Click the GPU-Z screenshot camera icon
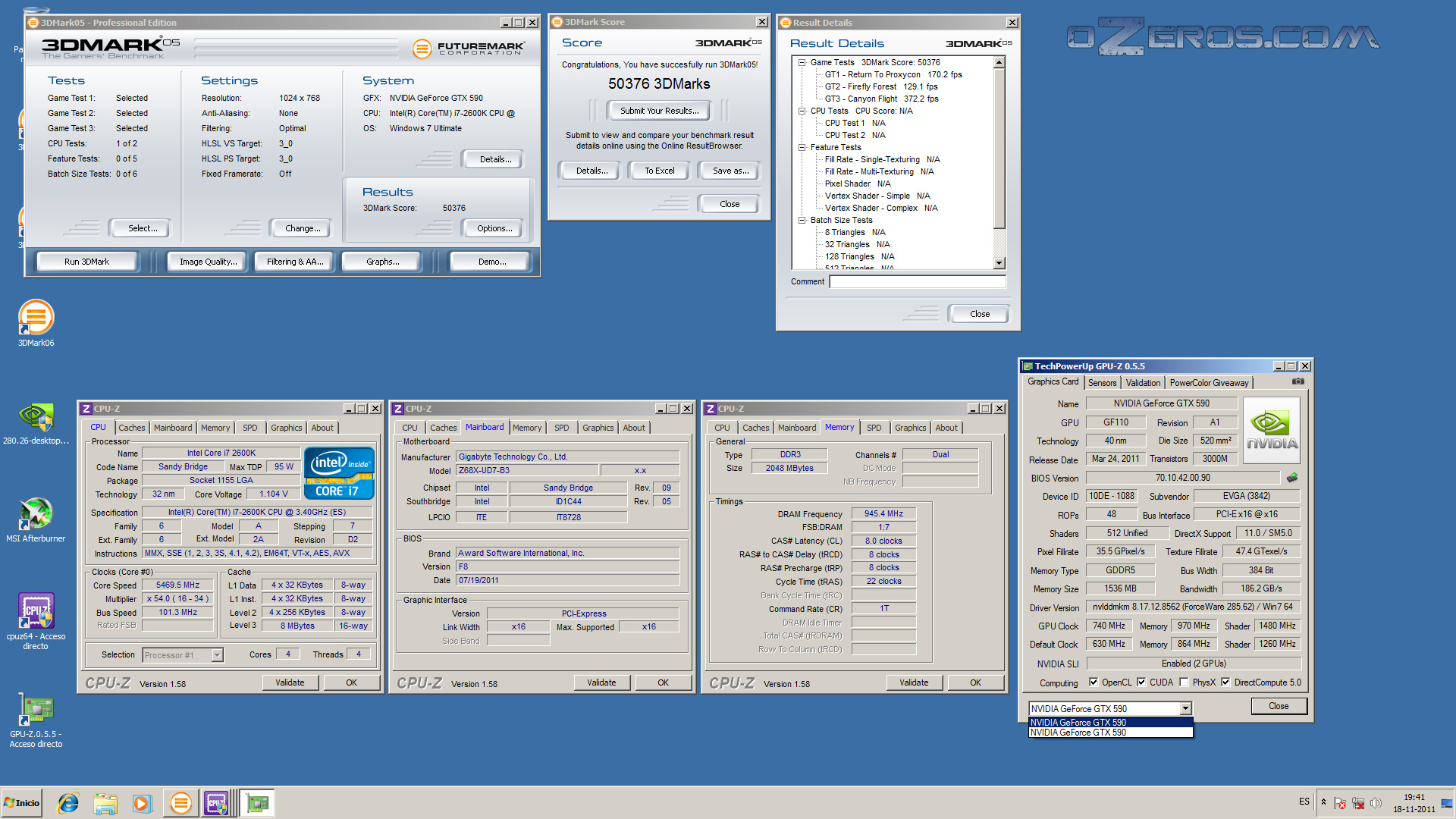This screenshot has width=1456, height=819. (1298, 381)
